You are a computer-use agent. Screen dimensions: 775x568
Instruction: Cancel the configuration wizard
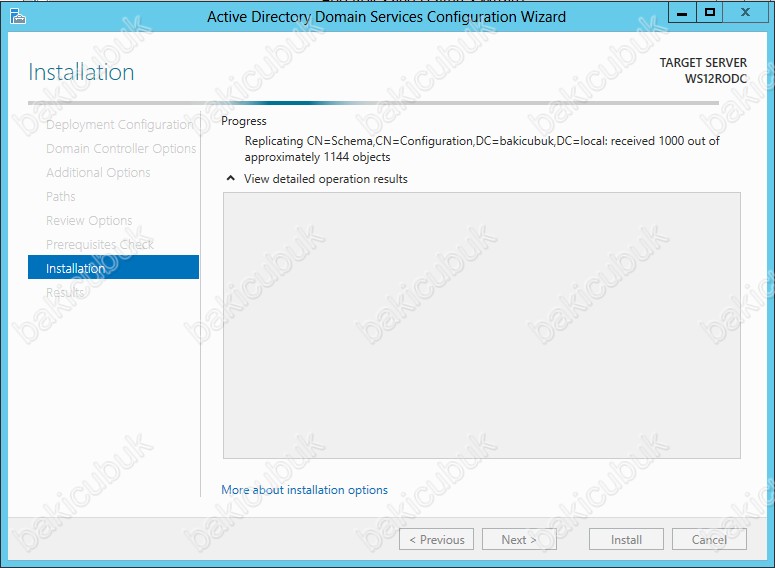click(x=709, y=539)
